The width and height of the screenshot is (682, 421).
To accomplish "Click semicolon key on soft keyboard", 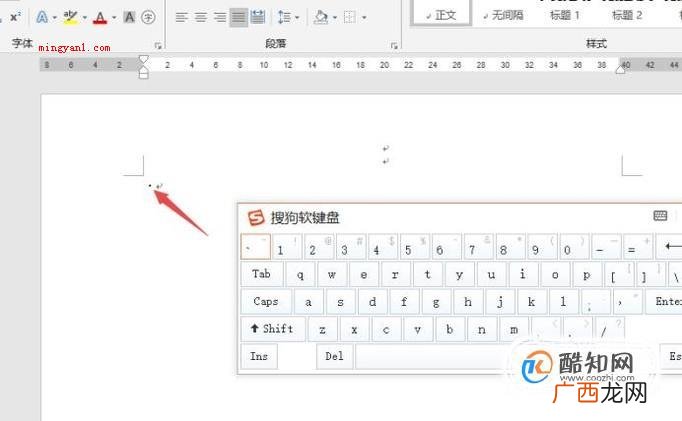I will tap(595, 302).
